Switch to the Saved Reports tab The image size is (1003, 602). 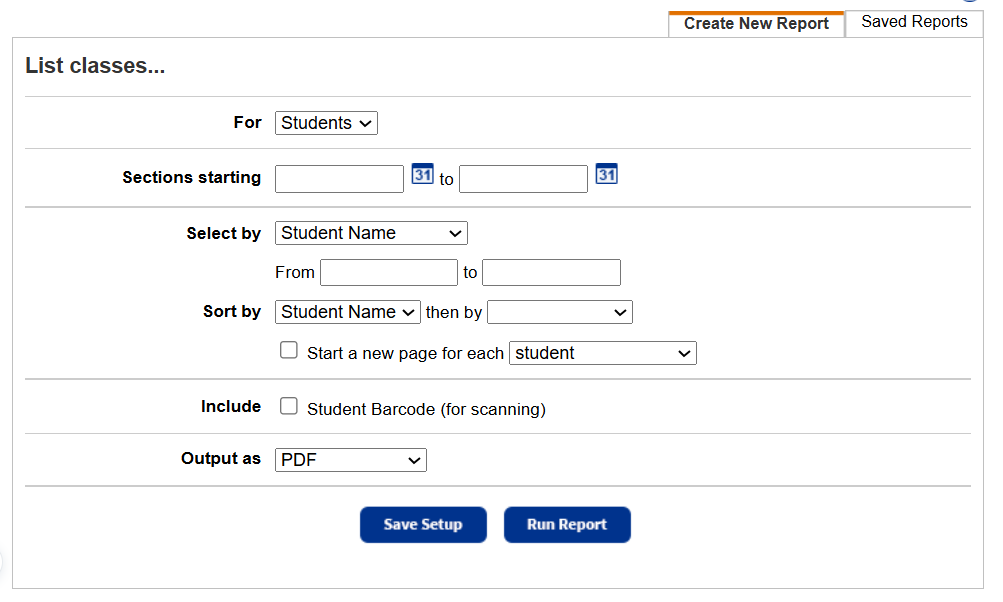coord(913,21)
